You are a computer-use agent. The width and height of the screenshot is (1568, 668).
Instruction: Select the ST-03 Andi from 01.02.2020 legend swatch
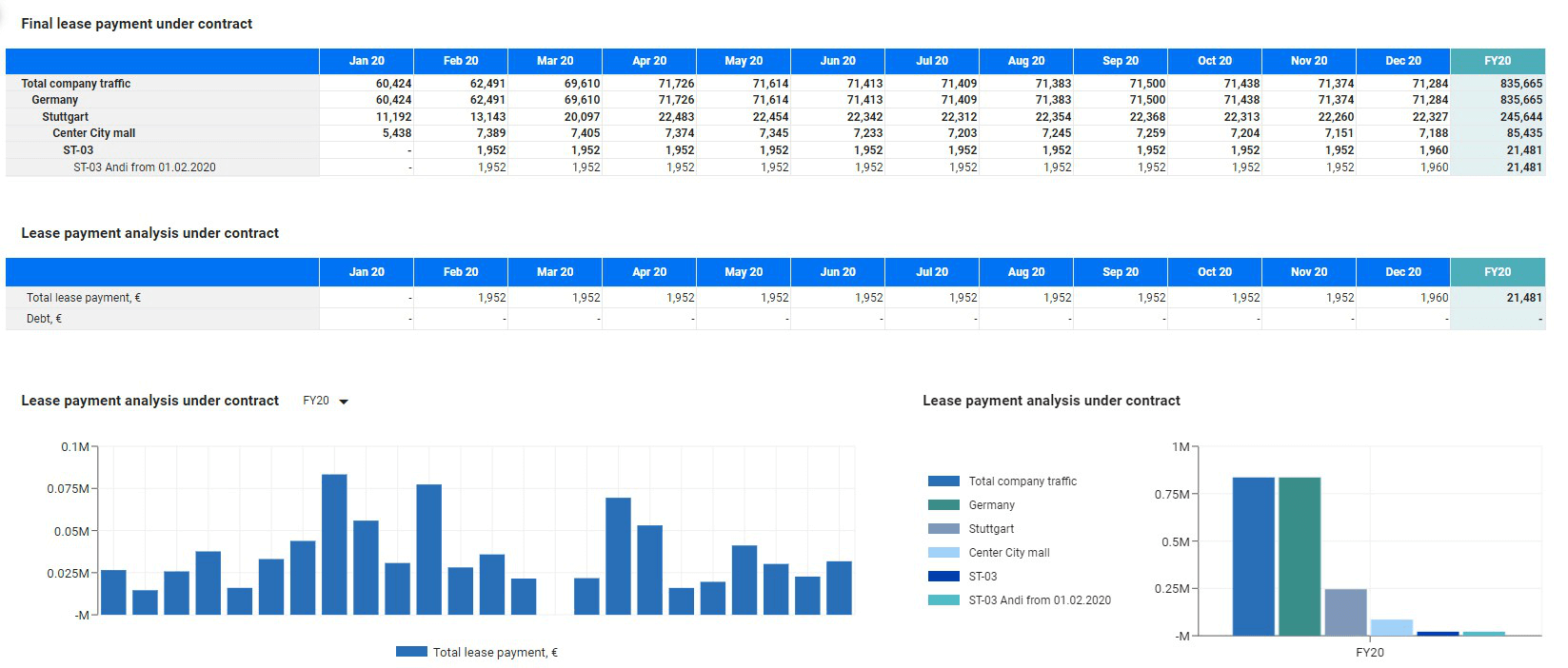[x=943, y=600]
